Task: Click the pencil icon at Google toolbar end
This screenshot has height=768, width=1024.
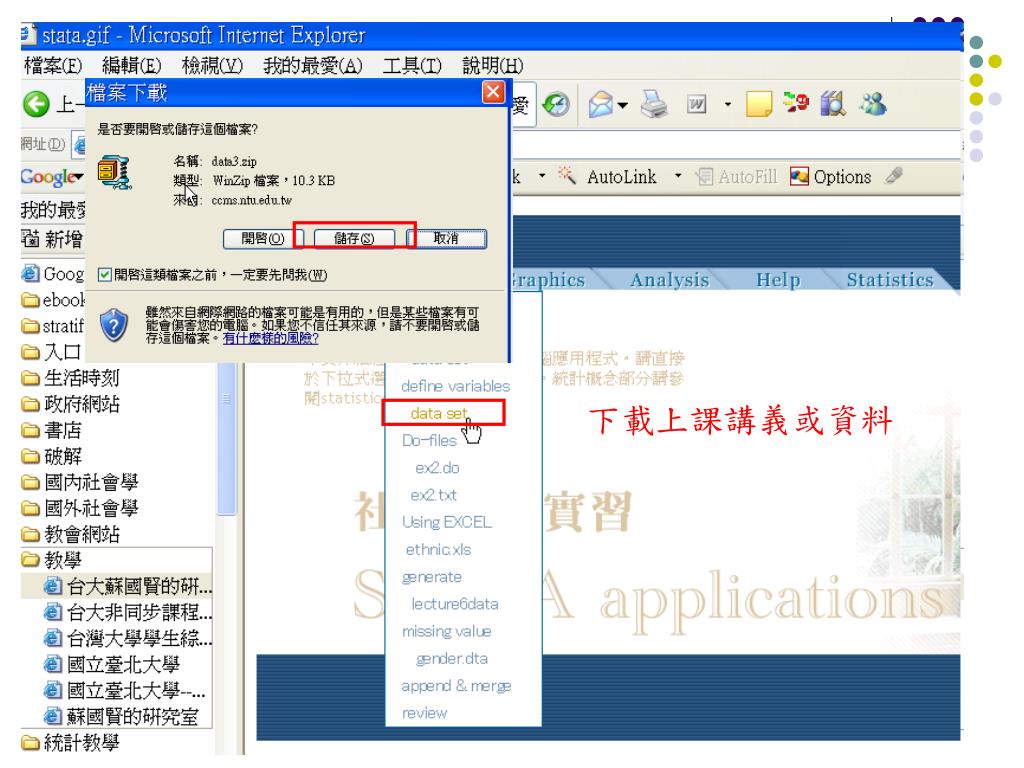Action: coord(894,175)
